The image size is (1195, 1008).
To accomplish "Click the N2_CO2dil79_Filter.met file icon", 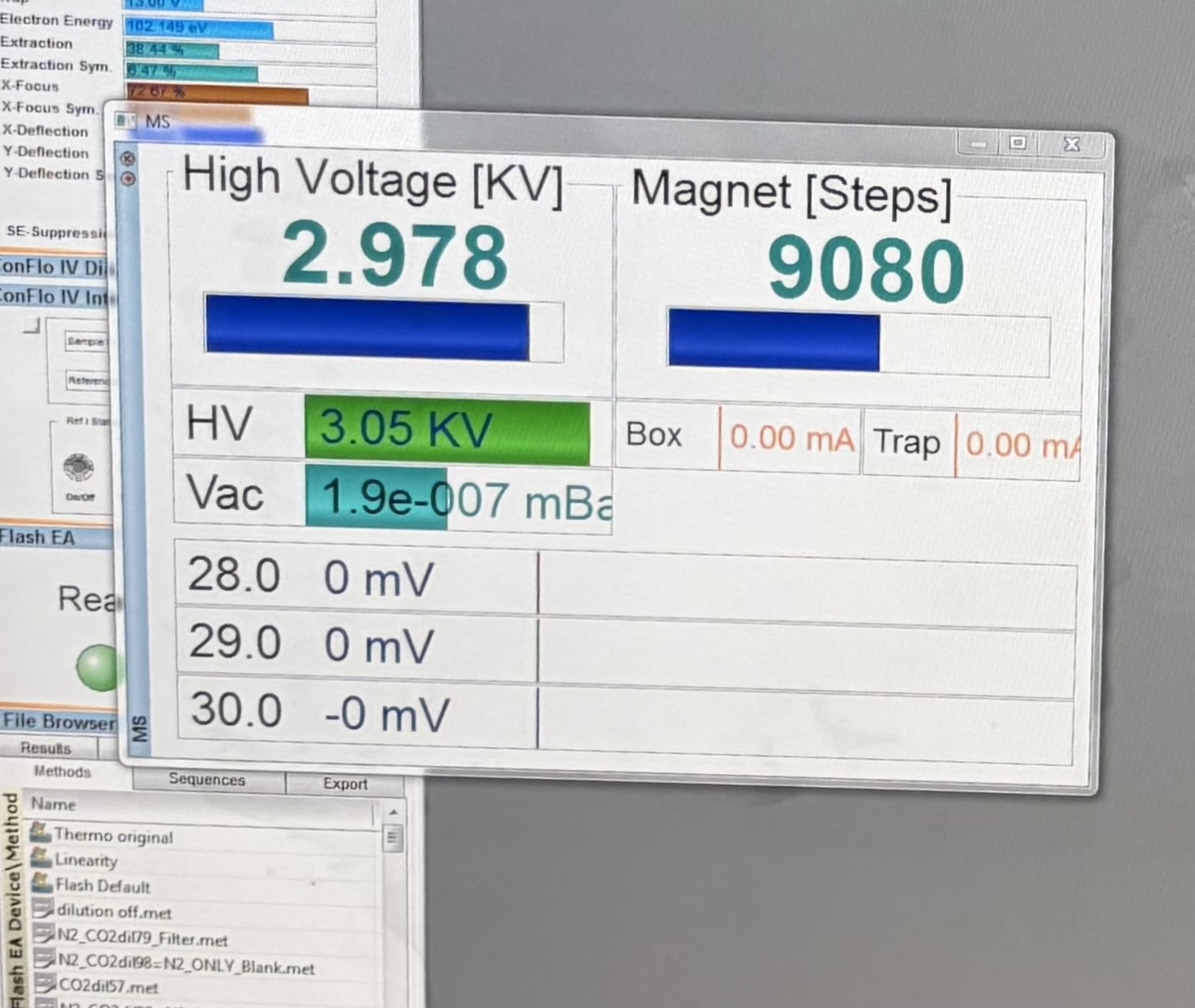I will pyautogui.click(x=45, y=933).
